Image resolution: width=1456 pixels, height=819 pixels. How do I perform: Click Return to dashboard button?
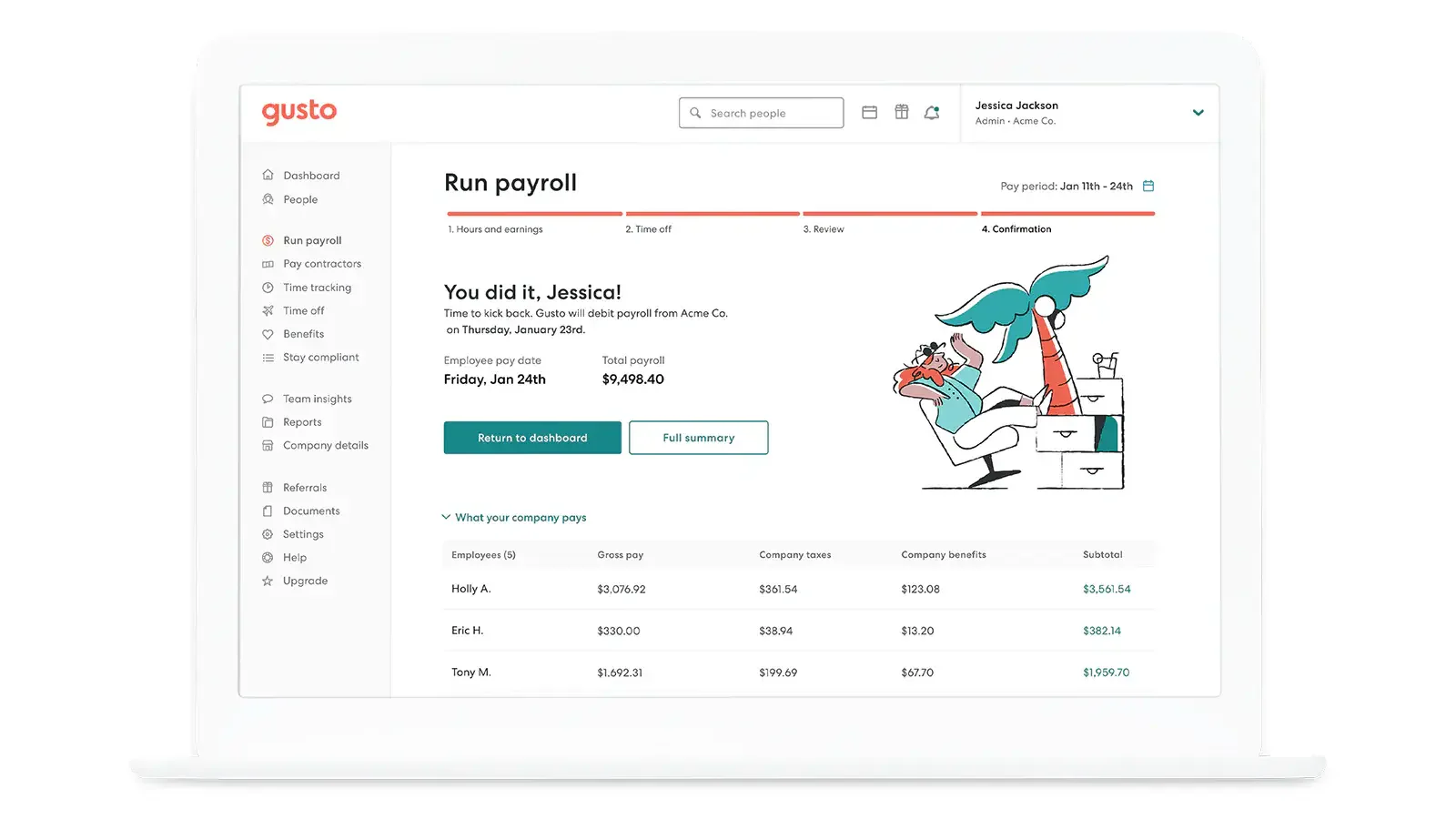click(532, 438)
